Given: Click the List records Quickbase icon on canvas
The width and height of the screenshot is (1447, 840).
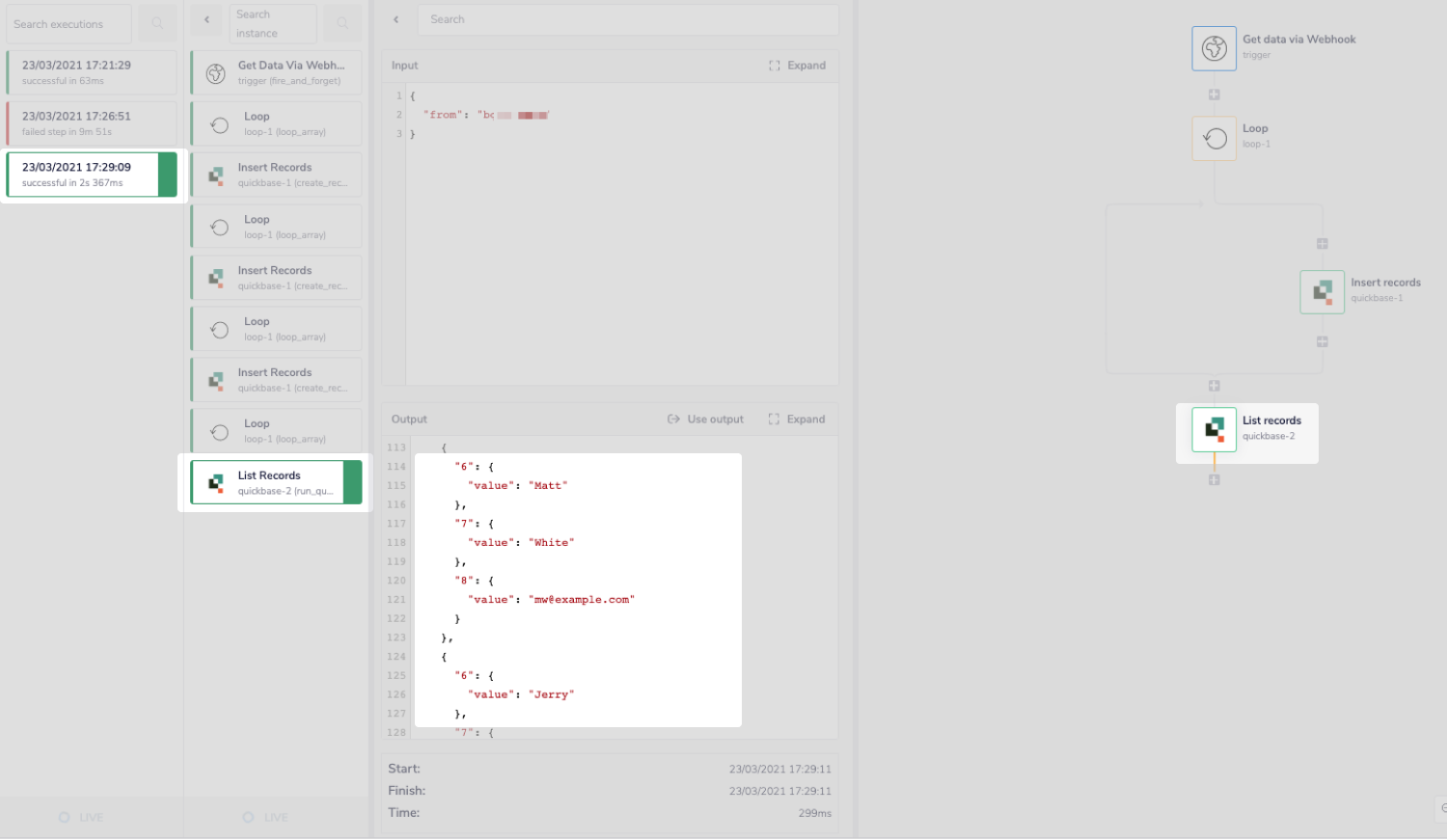Looking at the screenshot, I should (1214, 429).
